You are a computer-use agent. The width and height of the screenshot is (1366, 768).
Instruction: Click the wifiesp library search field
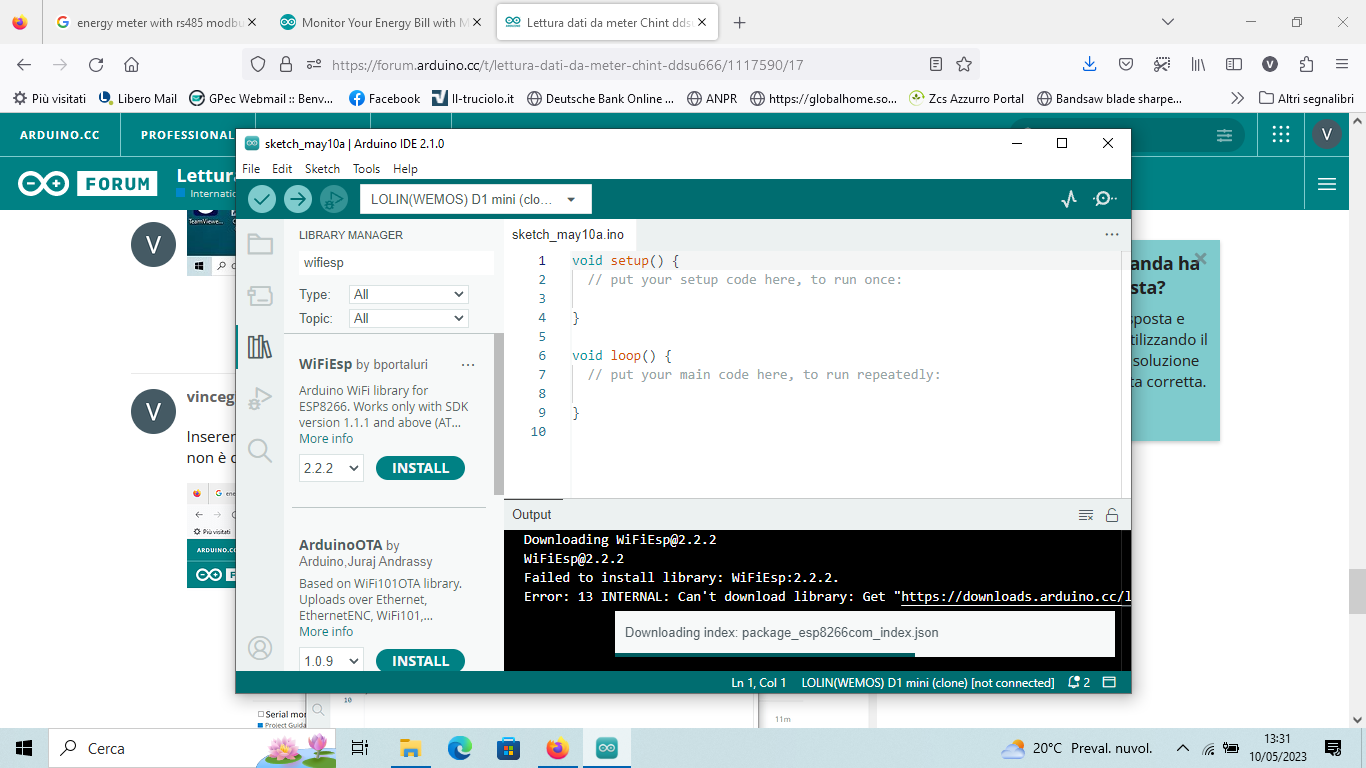point(396,262)
